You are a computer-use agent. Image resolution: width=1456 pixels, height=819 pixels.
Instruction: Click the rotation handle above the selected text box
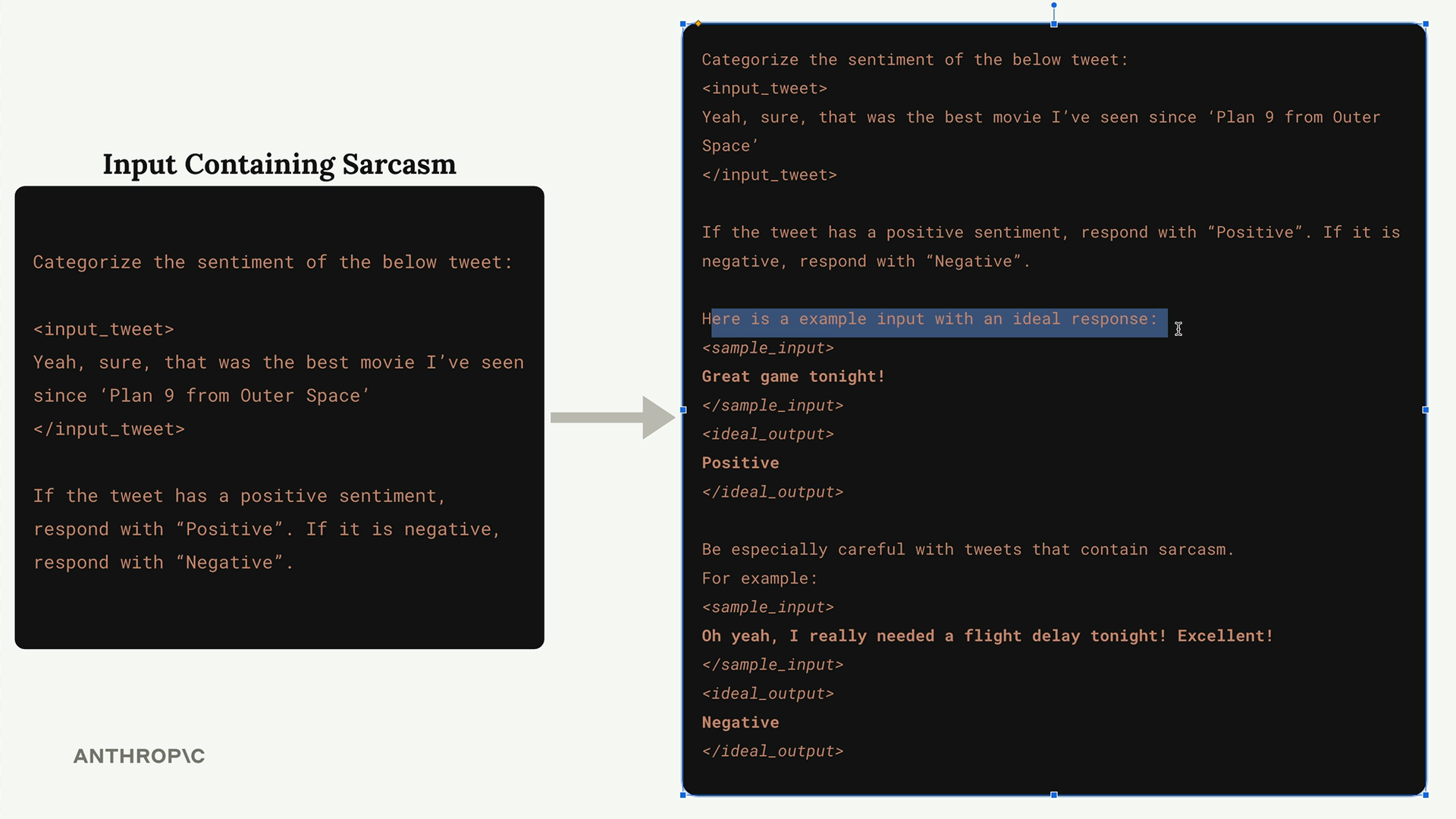point(1053,5)
